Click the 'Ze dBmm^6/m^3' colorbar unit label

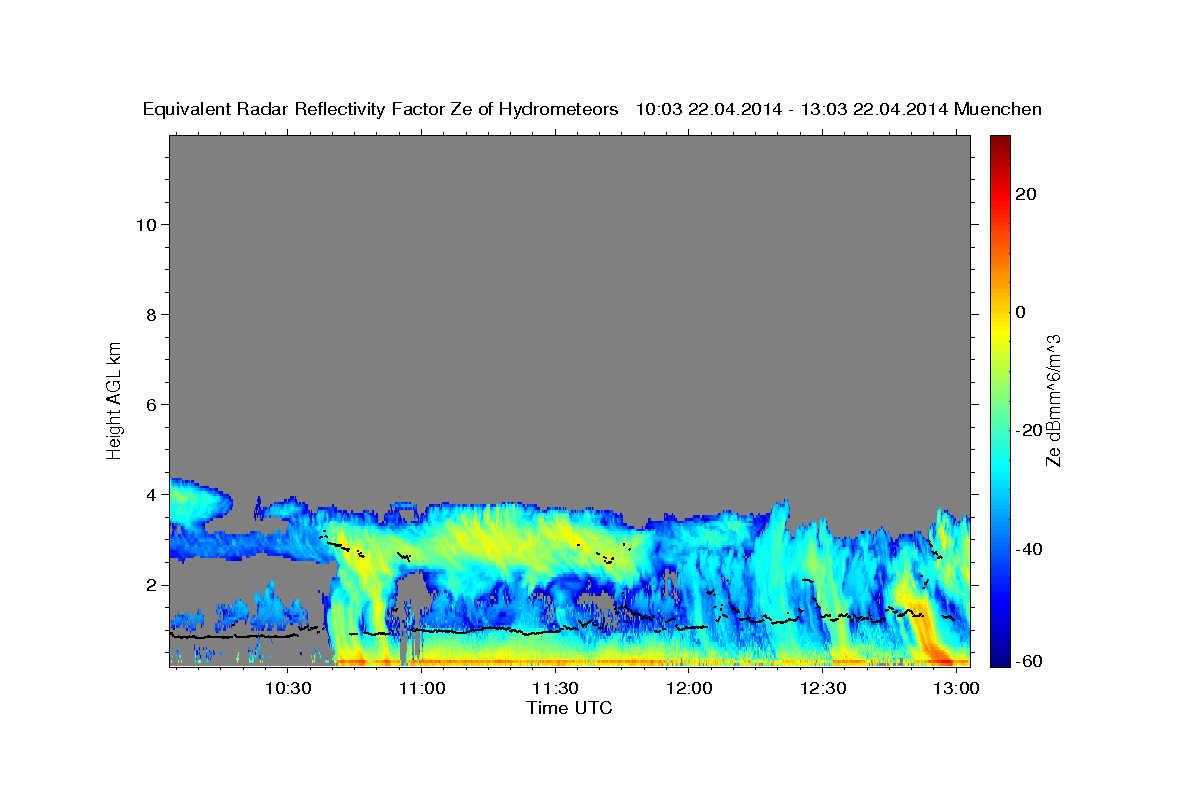1053,400
